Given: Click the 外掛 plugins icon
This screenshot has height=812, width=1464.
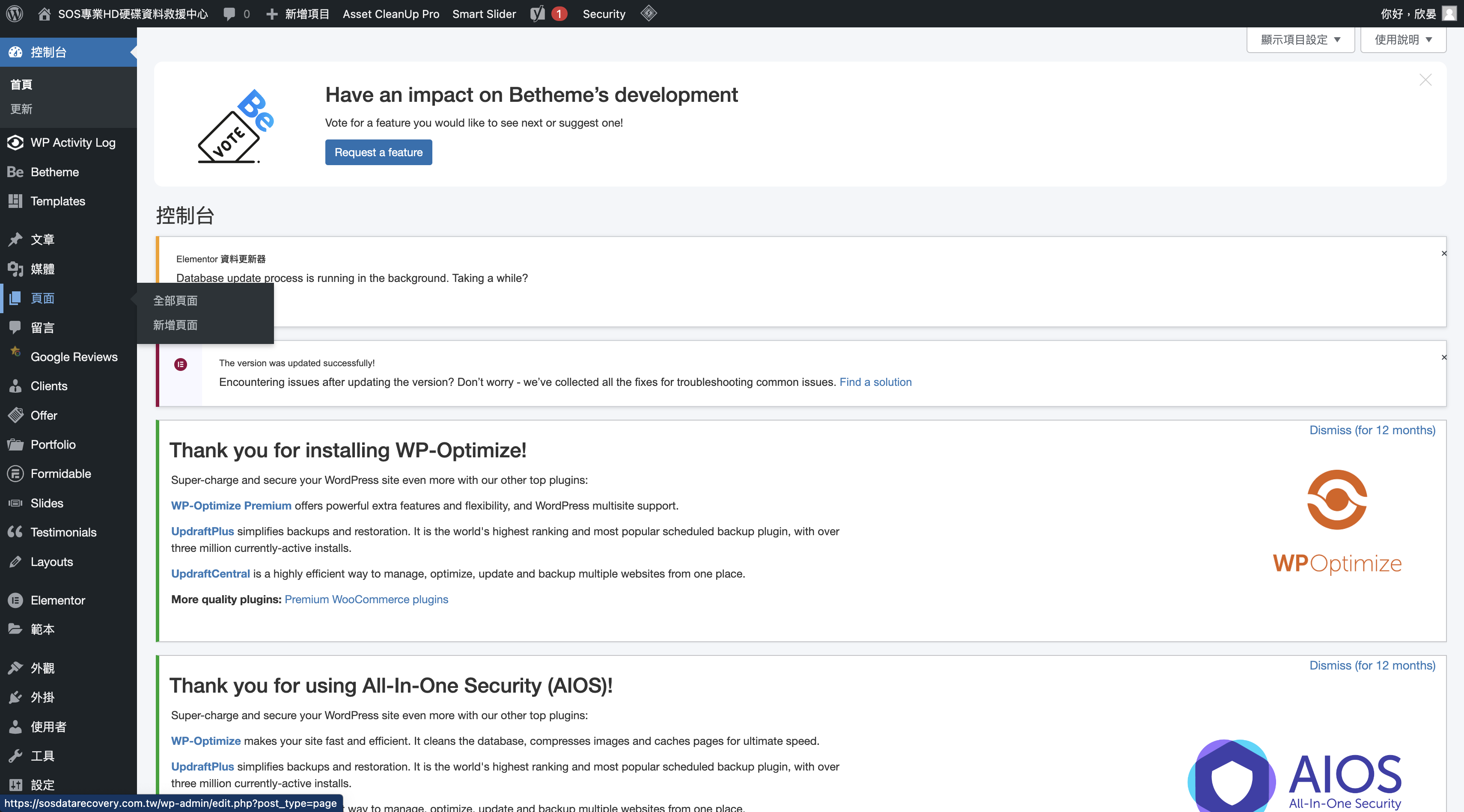Looking at the screenshot, I should [15, 697].
